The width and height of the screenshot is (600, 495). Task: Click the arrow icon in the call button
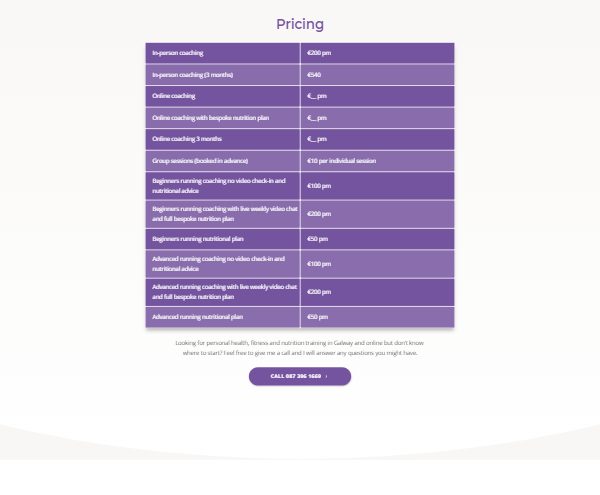[326, 376]
